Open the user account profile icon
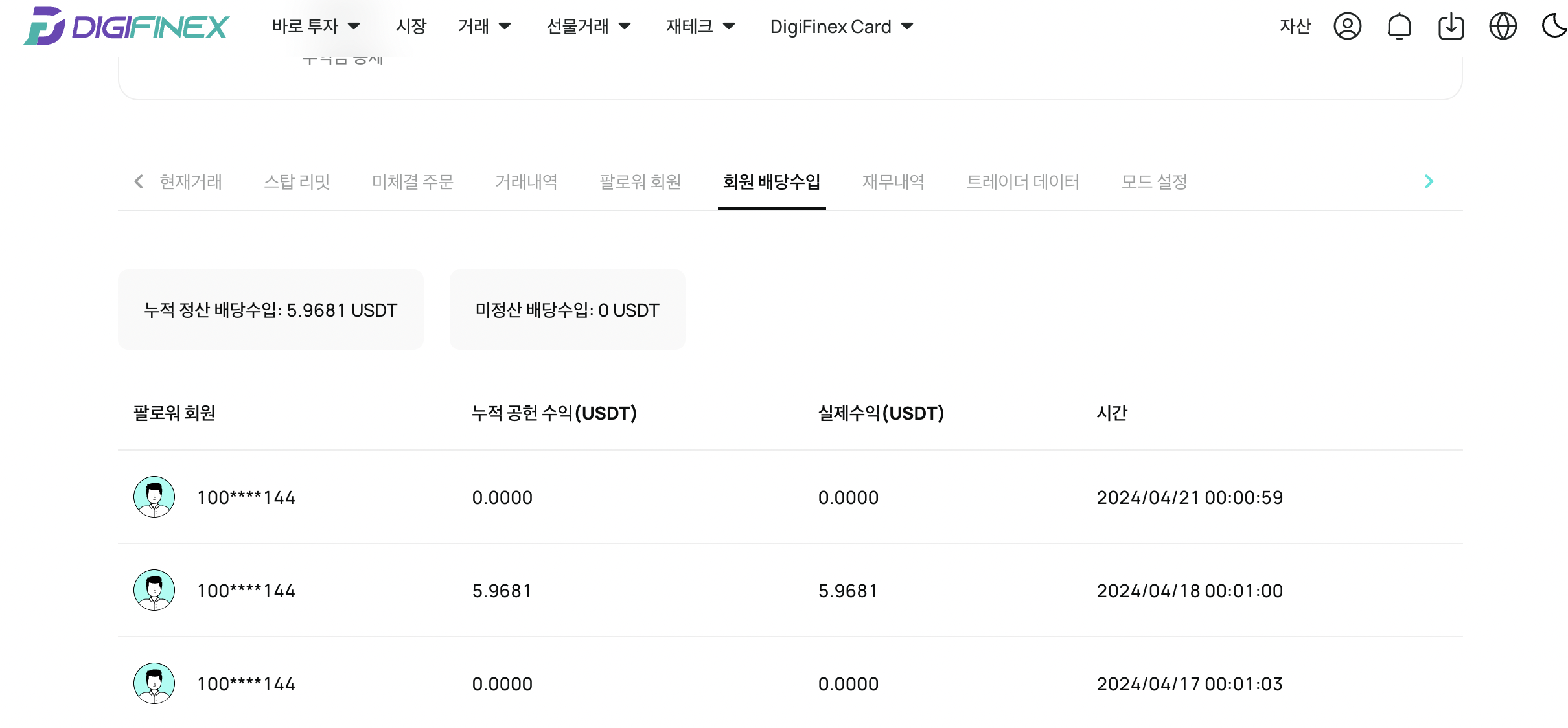This screenshot has width=1568, height=728. click(1347, 27)
